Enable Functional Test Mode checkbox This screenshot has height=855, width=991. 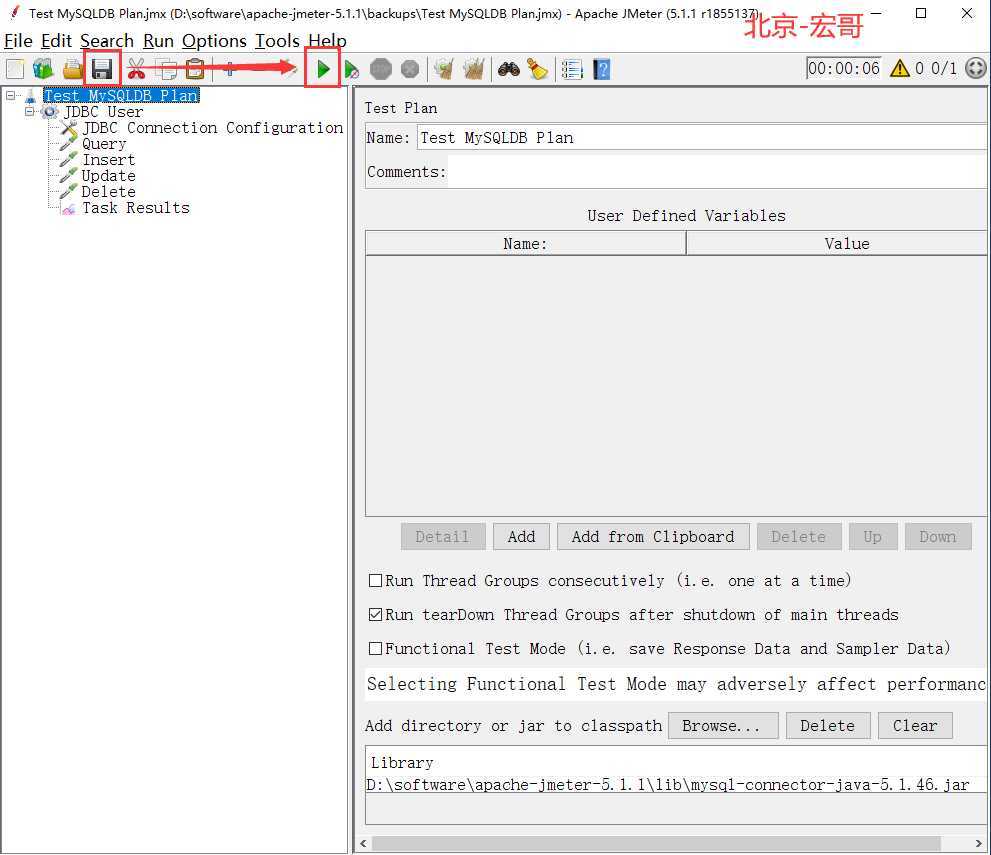(375, 649)
